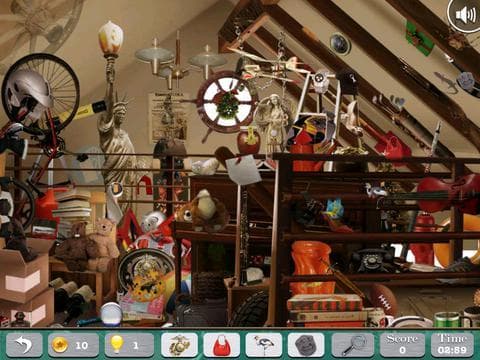Mute the game sound with speaker icon
480x360 pixels.
click(x=465, y=15)
